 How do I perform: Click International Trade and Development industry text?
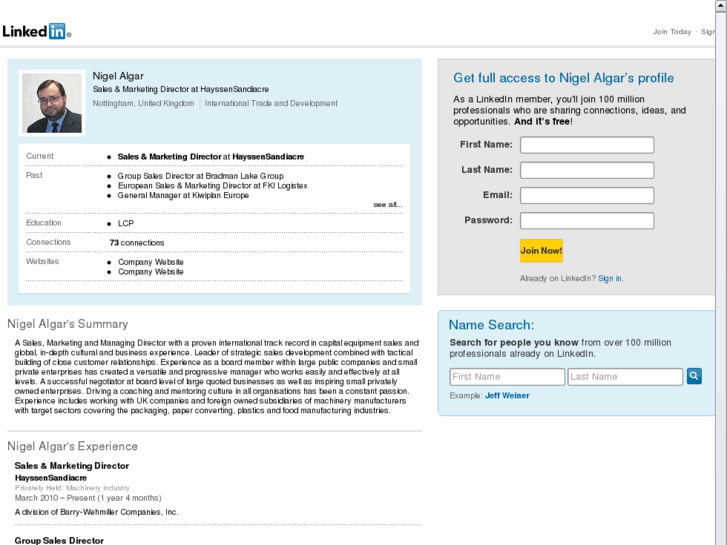tap(271, 103)
